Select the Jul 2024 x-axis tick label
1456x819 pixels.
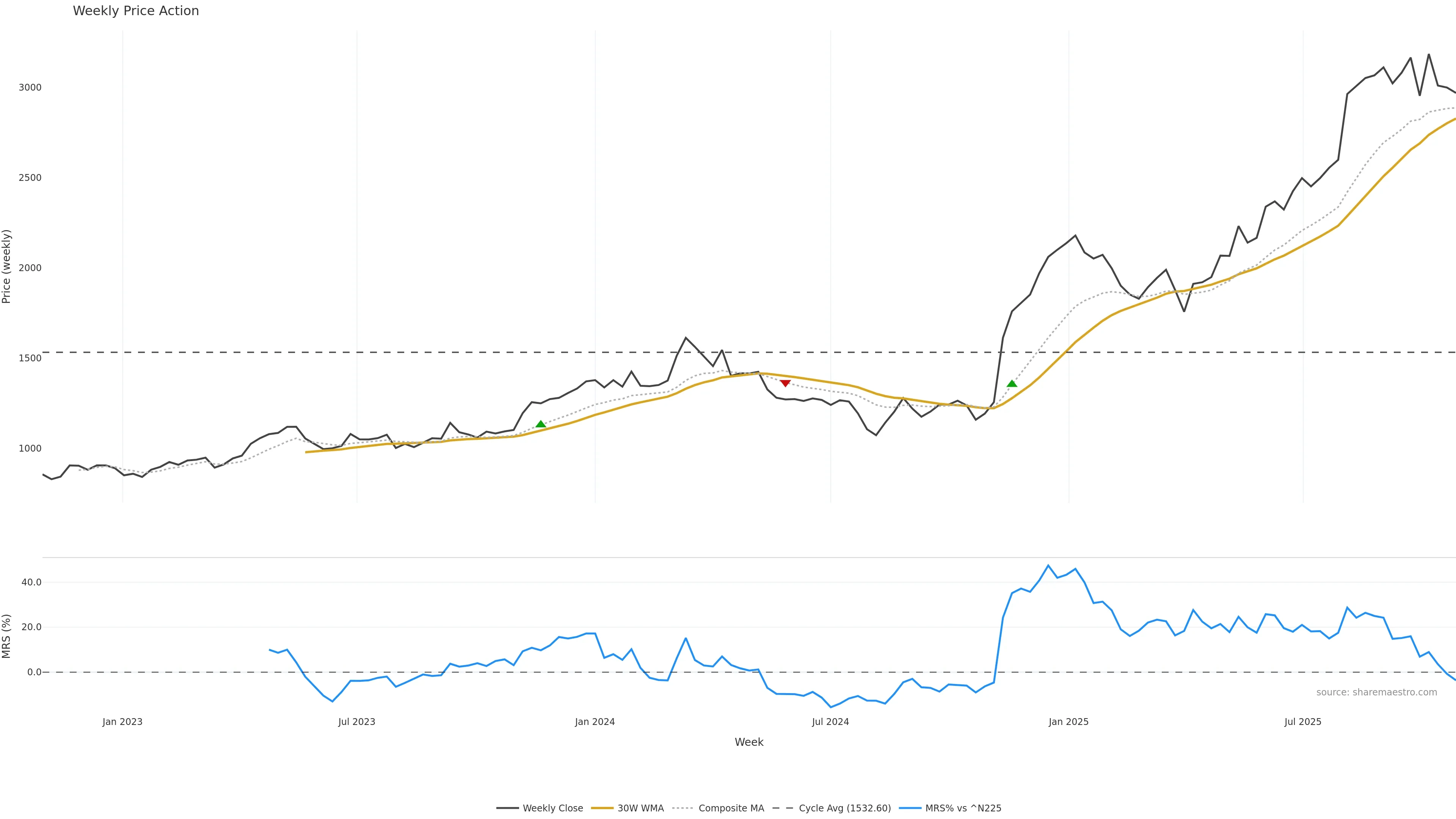pos(830,722)
